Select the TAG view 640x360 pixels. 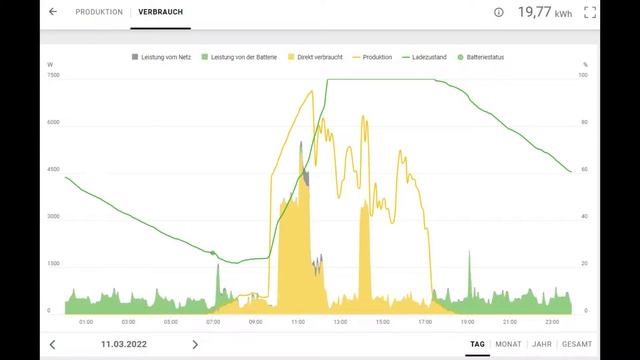coord(477,344)
